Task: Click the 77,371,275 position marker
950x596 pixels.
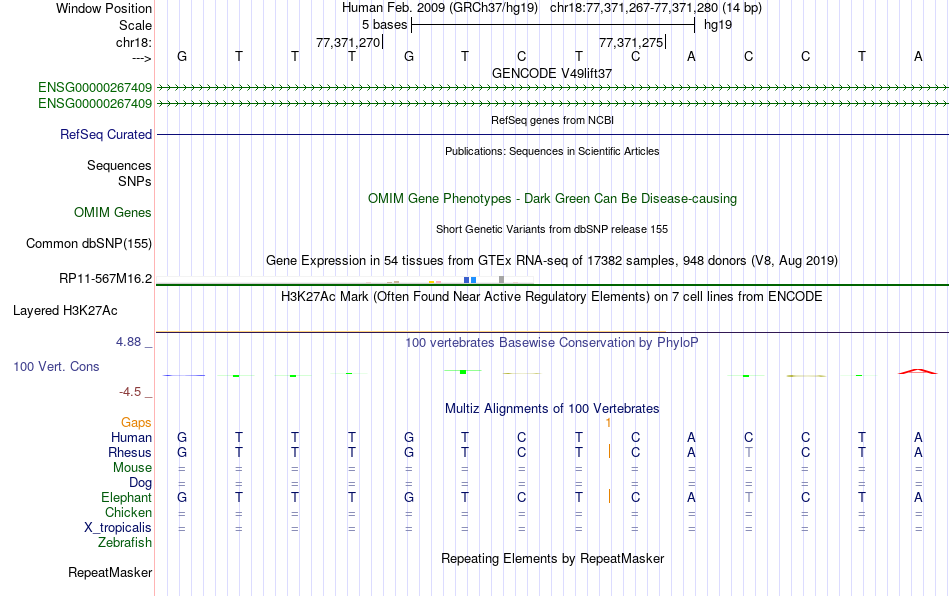Action: [631, 42]
